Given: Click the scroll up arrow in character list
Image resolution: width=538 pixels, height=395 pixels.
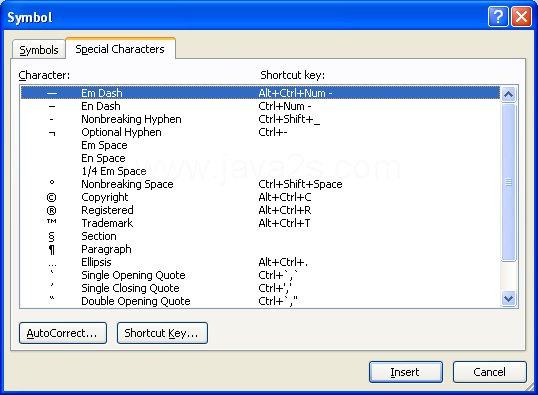Looking at the screenshot, I should click(508, 94).
